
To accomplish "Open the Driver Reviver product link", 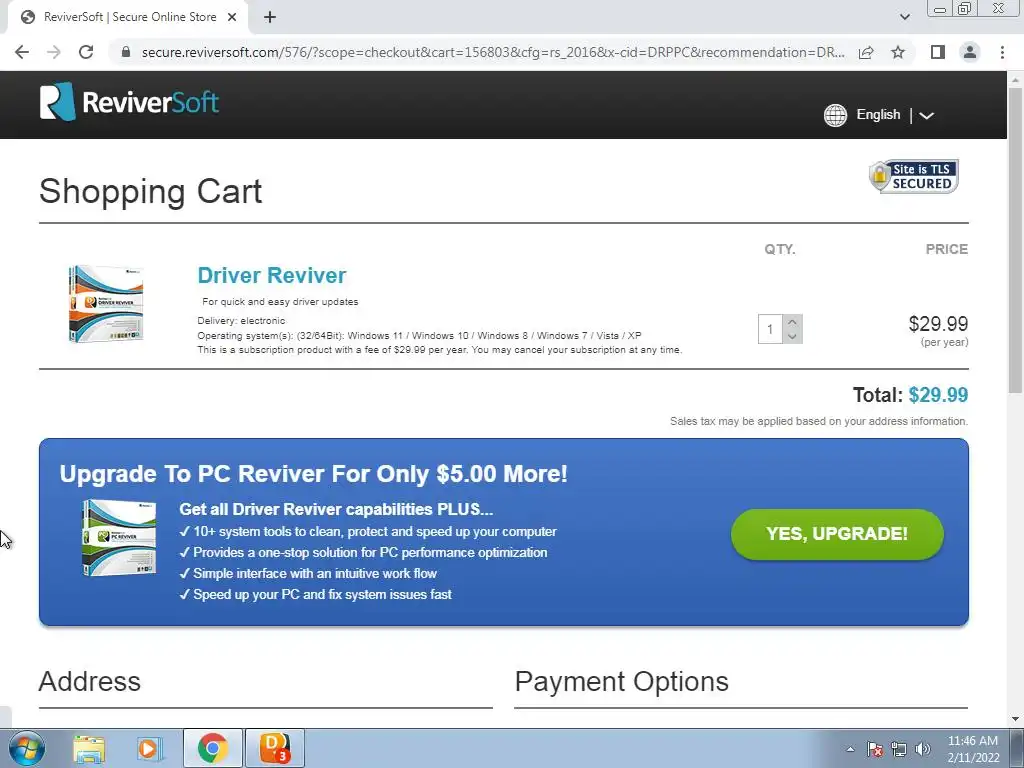I will [x=272, y=275].
